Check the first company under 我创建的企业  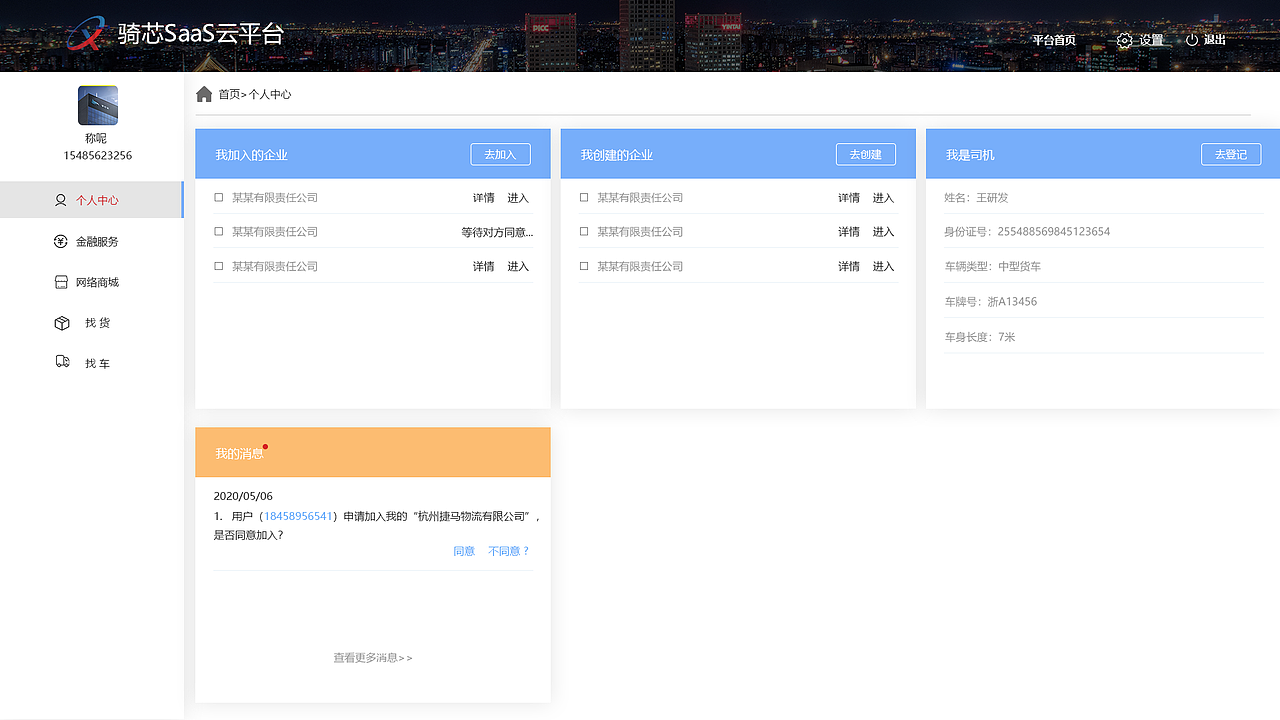583,197
